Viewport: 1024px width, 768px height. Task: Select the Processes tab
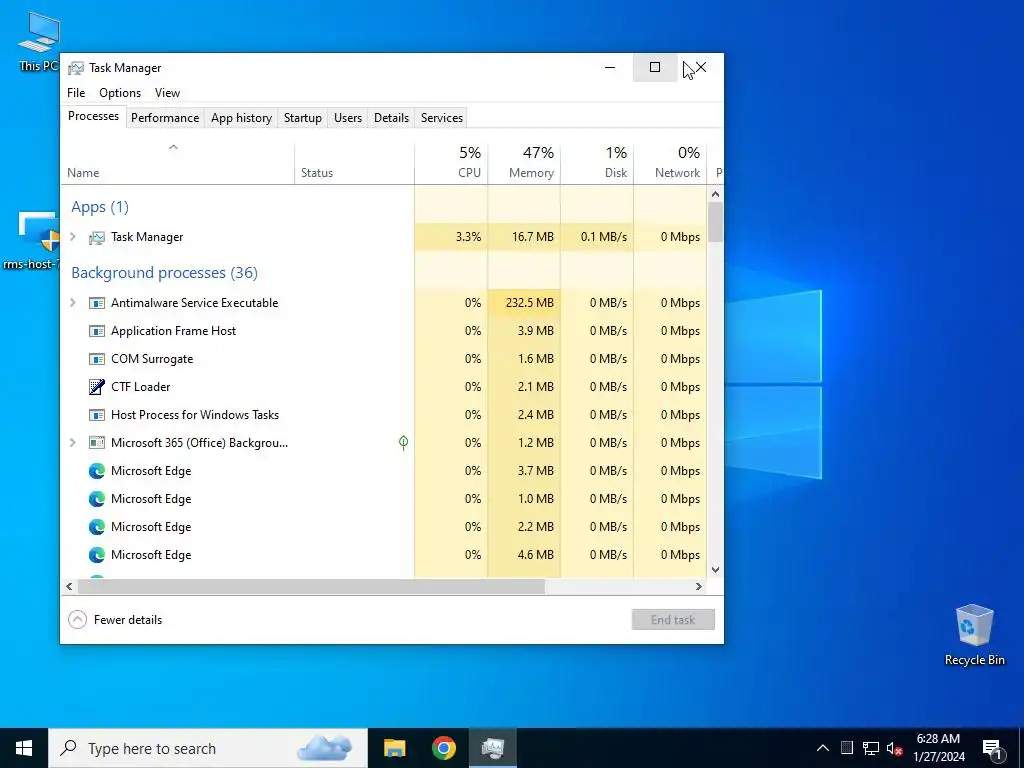[x=93, y=116]
